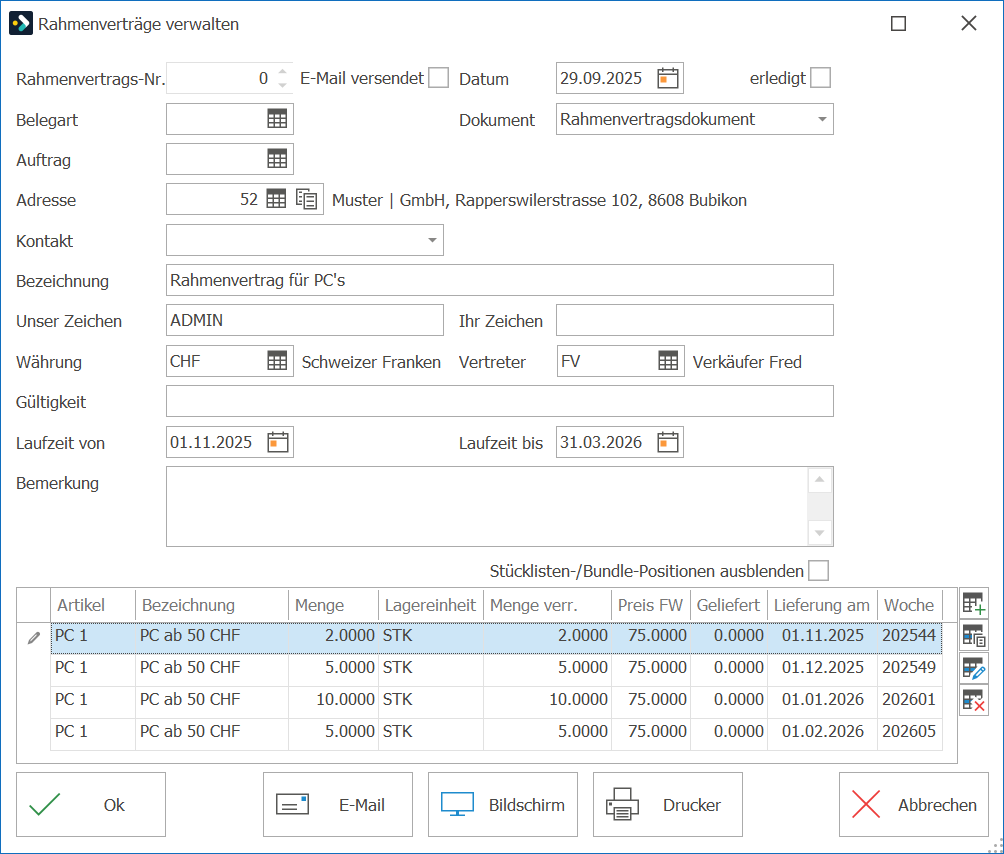Open the Adresse lookup table icon
This screenshot has height=854, width=1004.
pyautogui.click(x=276, y=199)
